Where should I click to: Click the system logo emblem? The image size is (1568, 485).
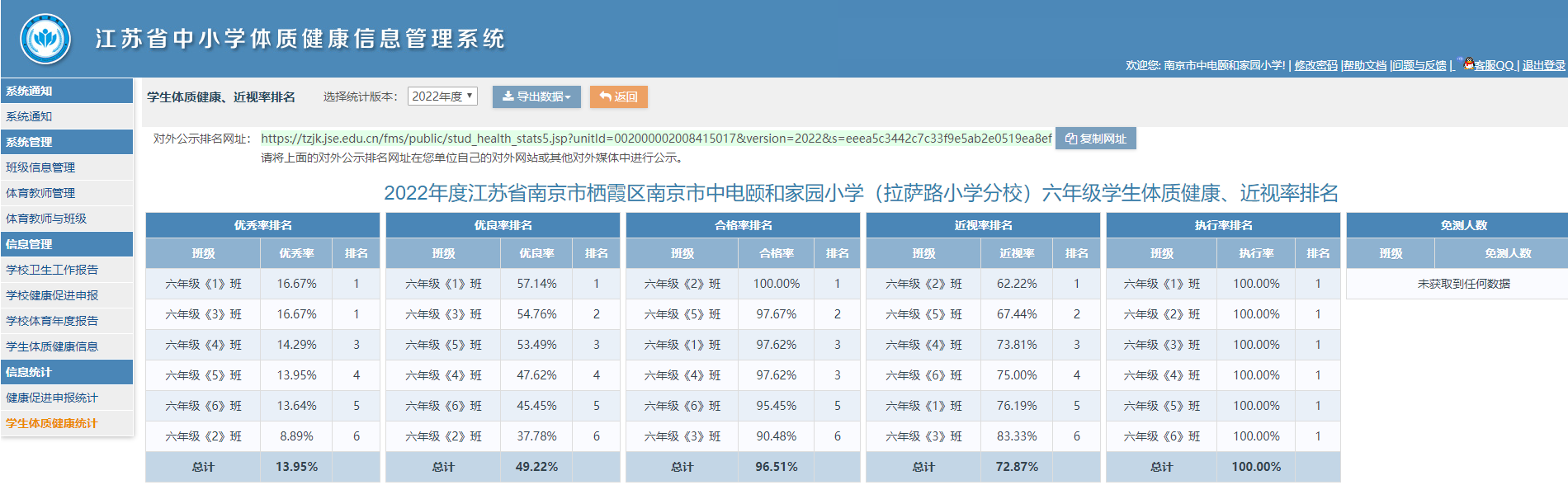[x=45, y=39]
